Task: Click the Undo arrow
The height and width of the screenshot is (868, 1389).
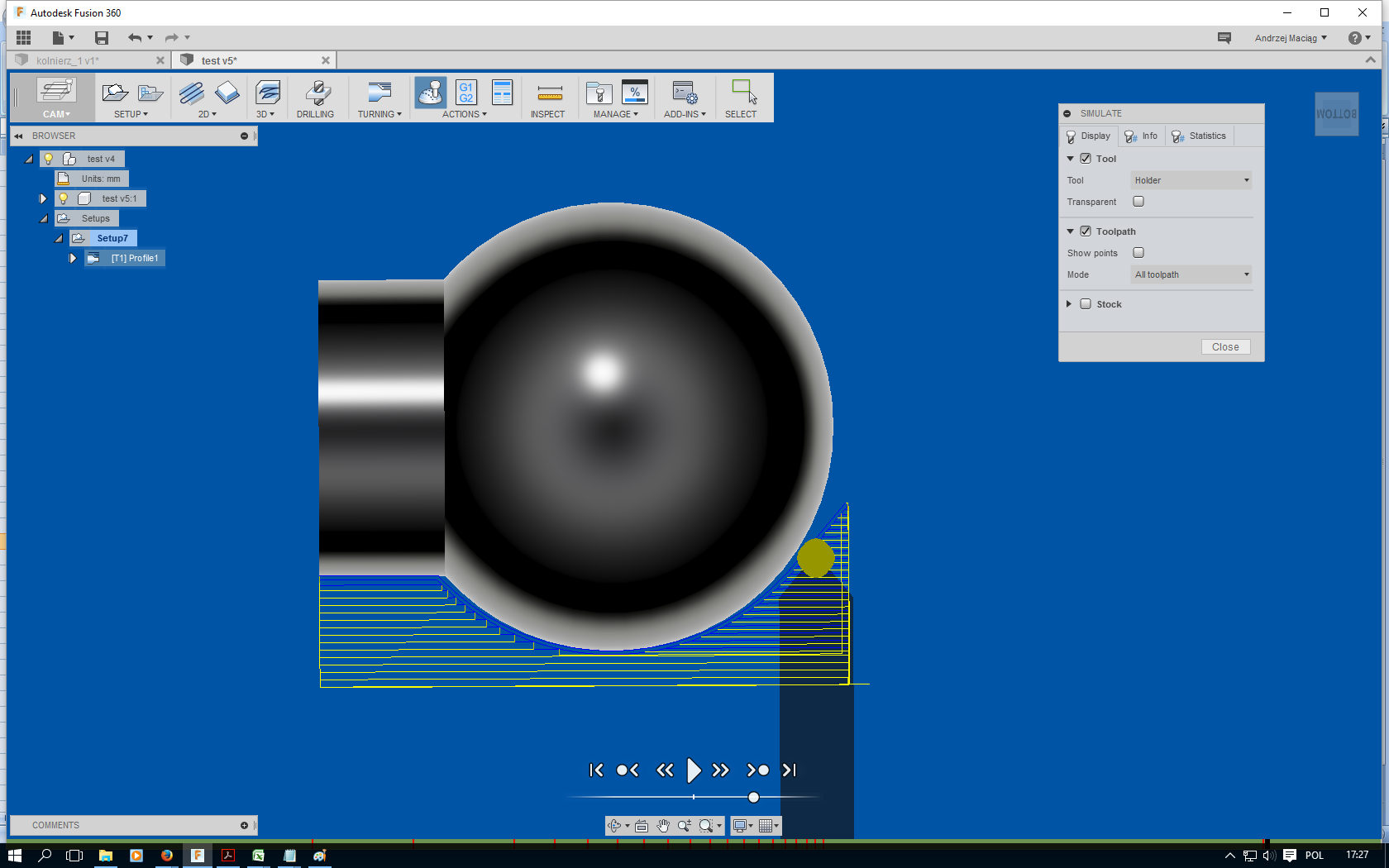Action: tap(135, 37)
